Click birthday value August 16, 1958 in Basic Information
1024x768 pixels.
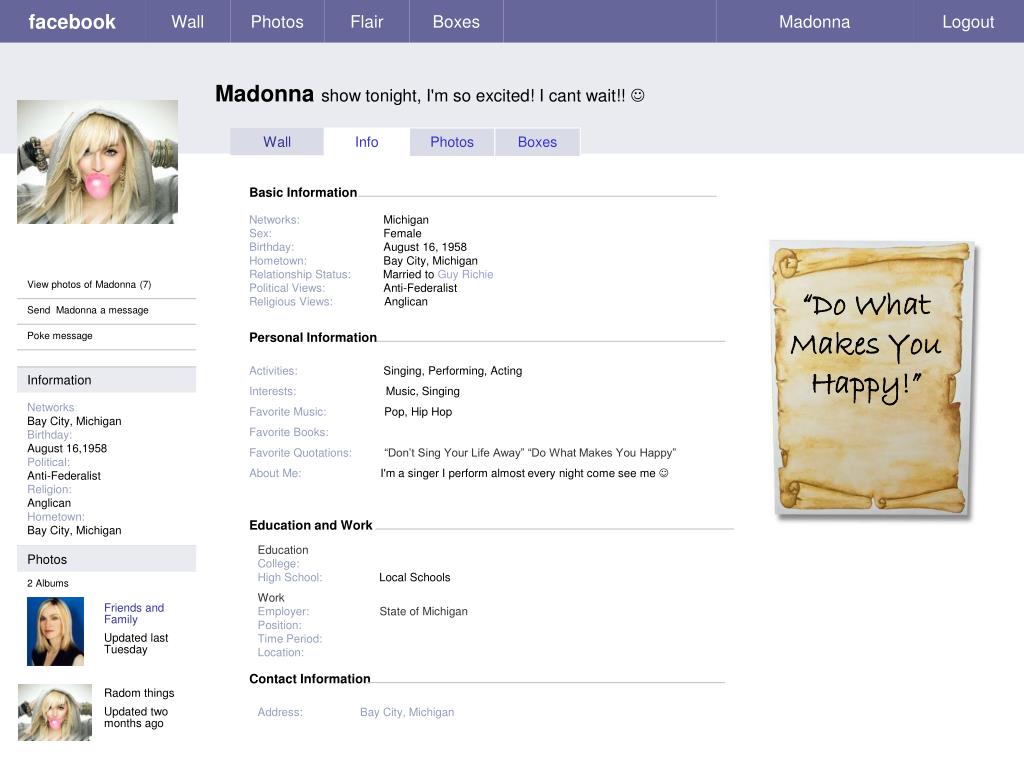coord(425,247)
